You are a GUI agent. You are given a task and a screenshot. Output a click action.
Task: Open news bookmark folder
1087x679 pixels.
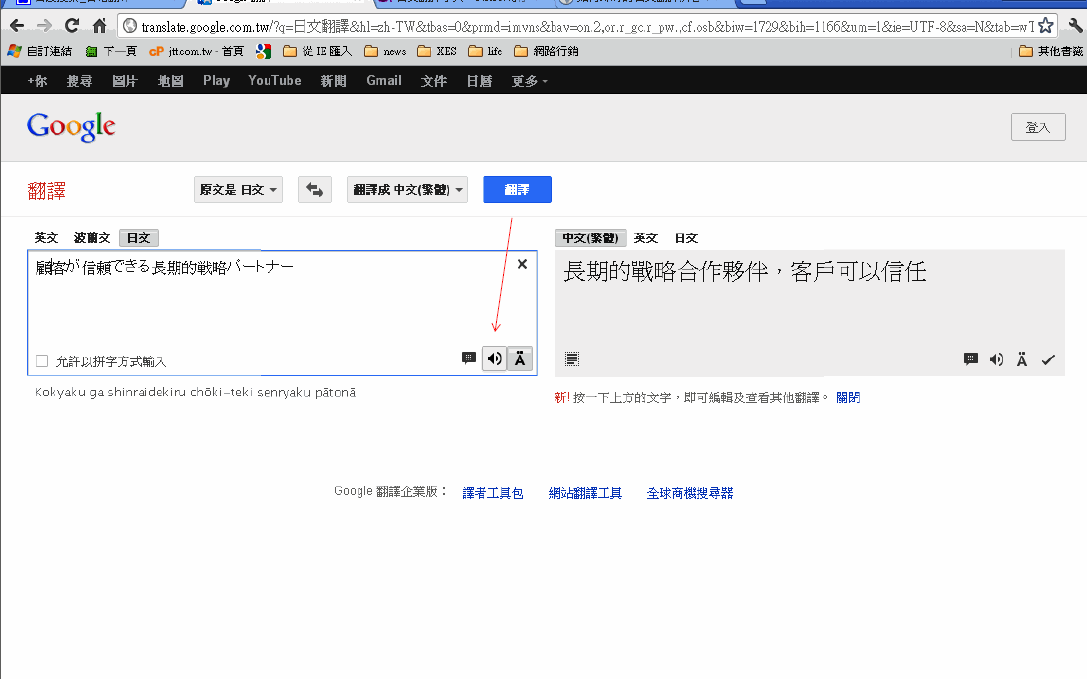[385, 51]
